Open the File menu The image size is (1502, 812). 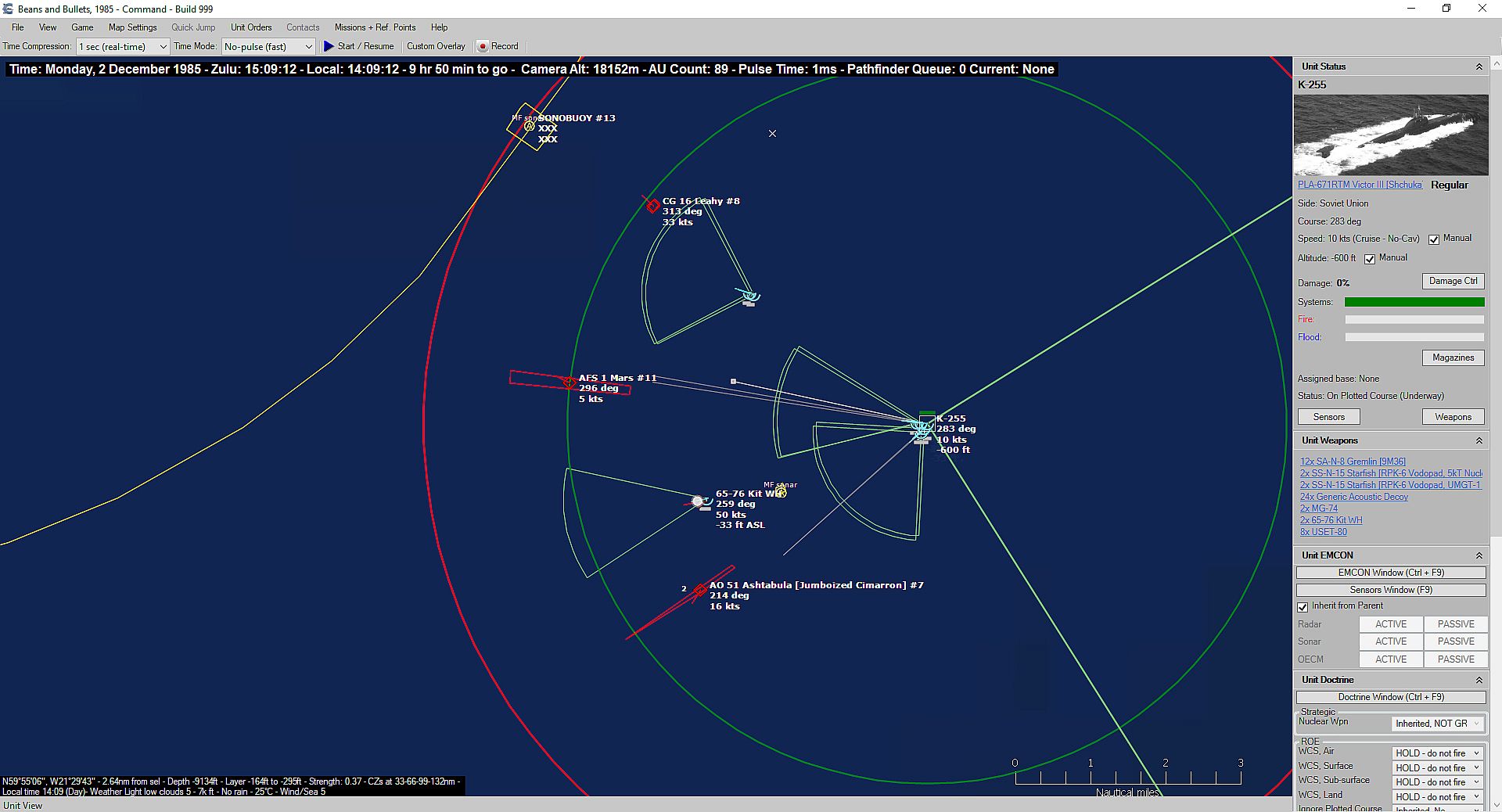(17, 27)
